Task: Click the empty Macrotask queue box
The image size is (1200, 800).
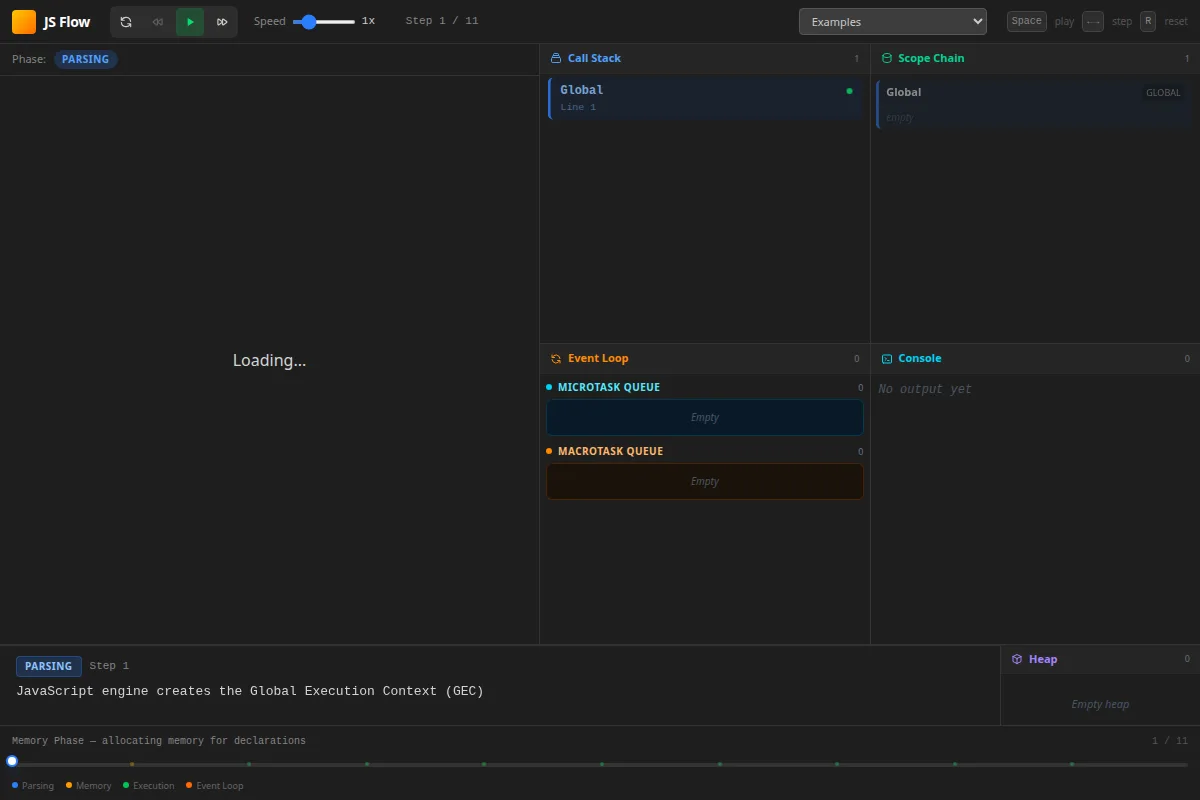Action: (705, 482)
